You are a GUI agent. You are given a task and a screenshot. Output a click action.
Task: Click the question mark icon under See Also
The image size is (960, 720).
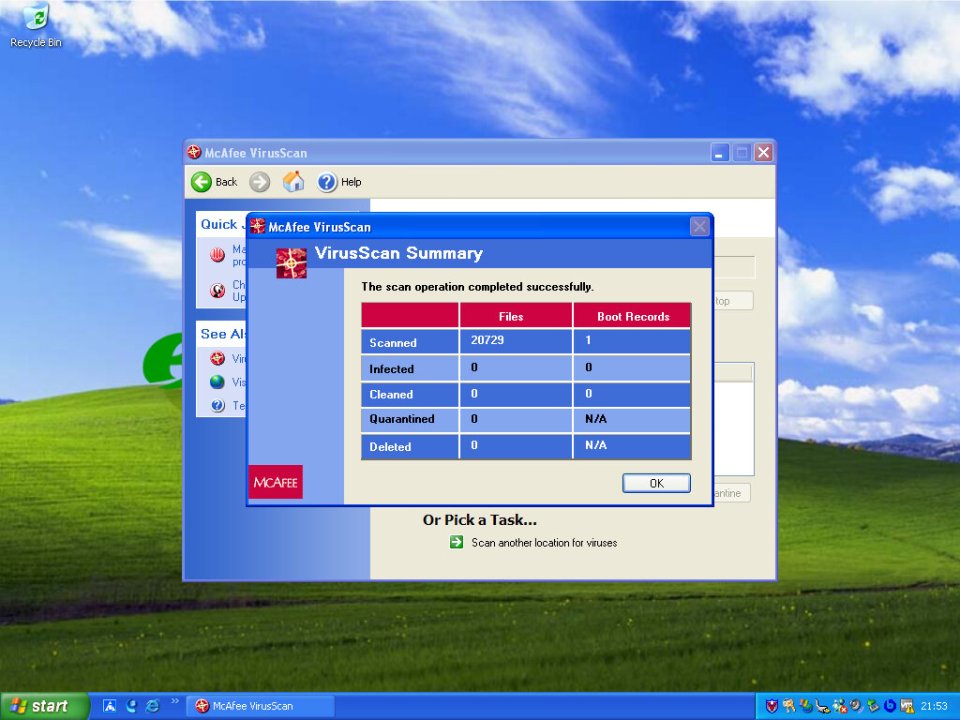coord(217,406)
